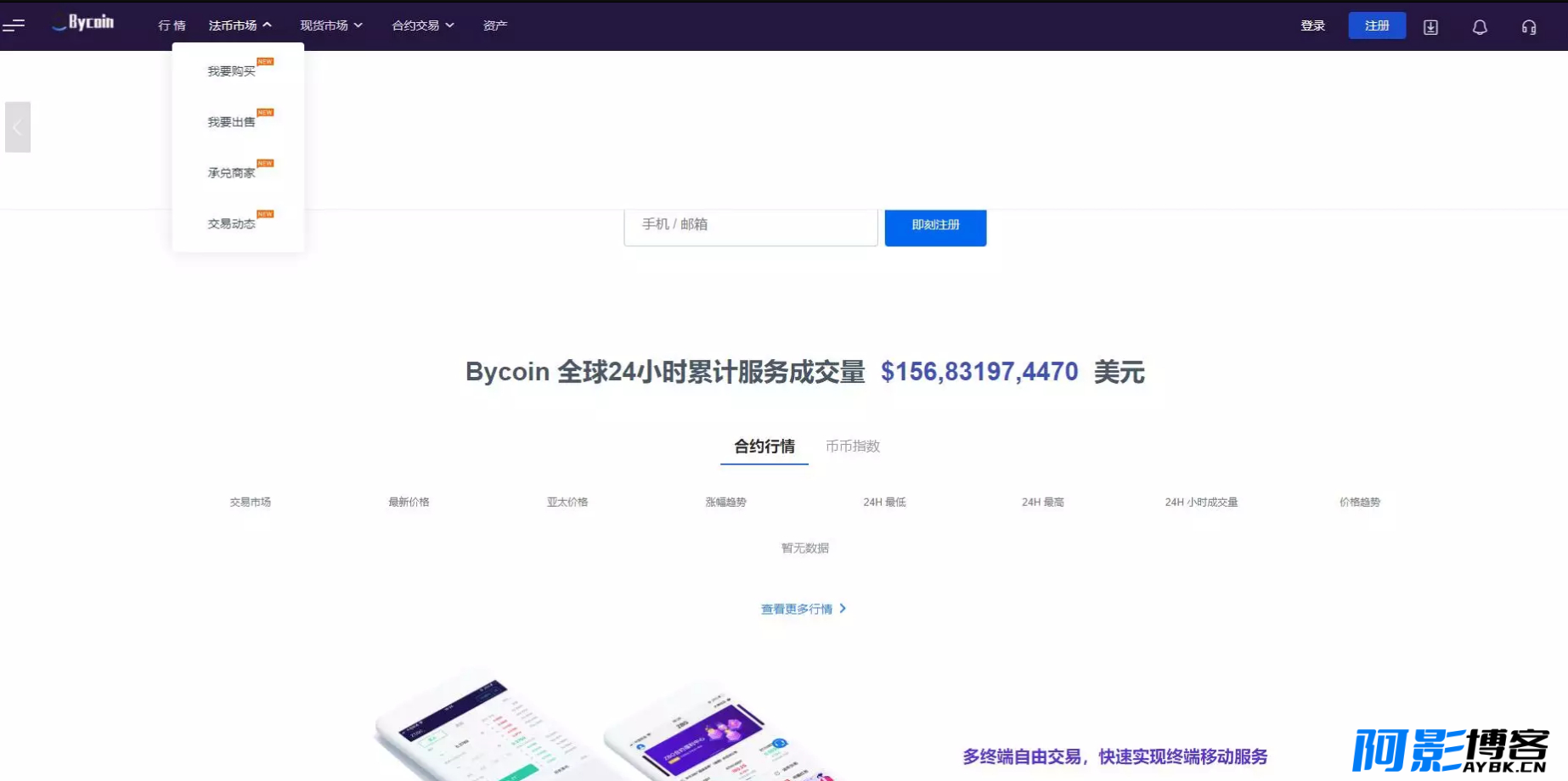Select 我要购买 from the dropdown menu

pyautogui.click(x=231, y=71)
